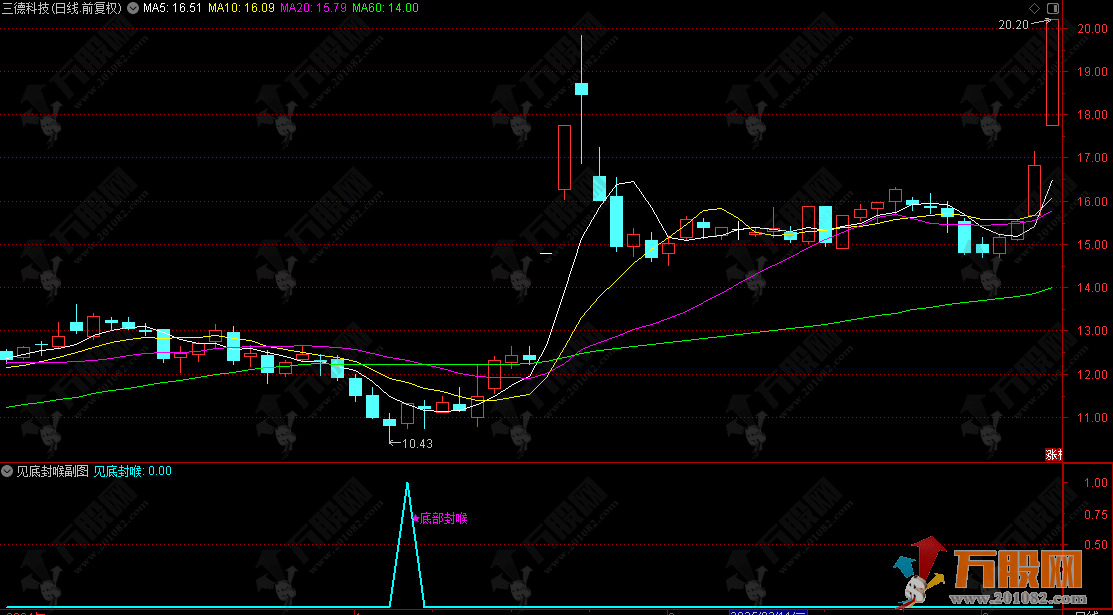Click the 18.00 price axis label
Image resolution: width=1113 pixels, height=615 pixels.
click(x=1091, y=115)
